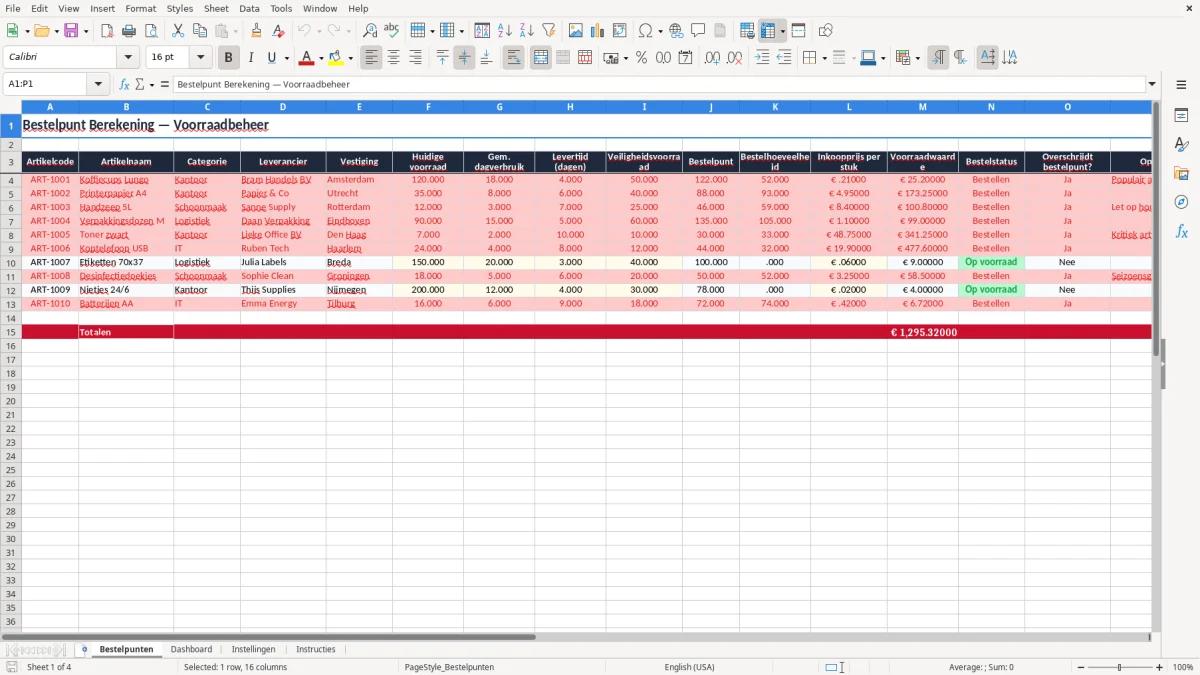Click the English (USA) language status

[690, 667]
